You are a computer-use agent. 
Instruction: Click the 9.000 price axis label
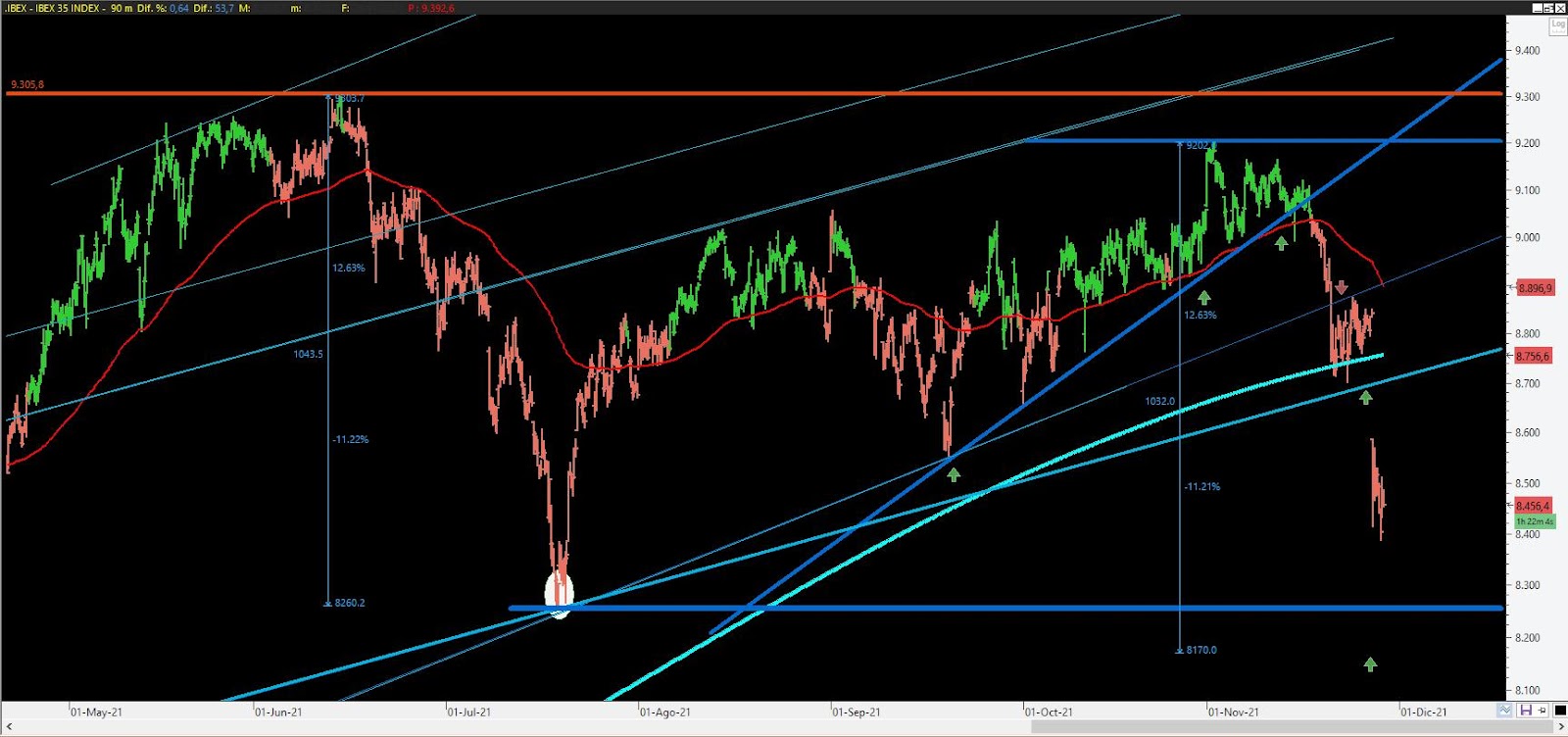(x=1527, y=237)
